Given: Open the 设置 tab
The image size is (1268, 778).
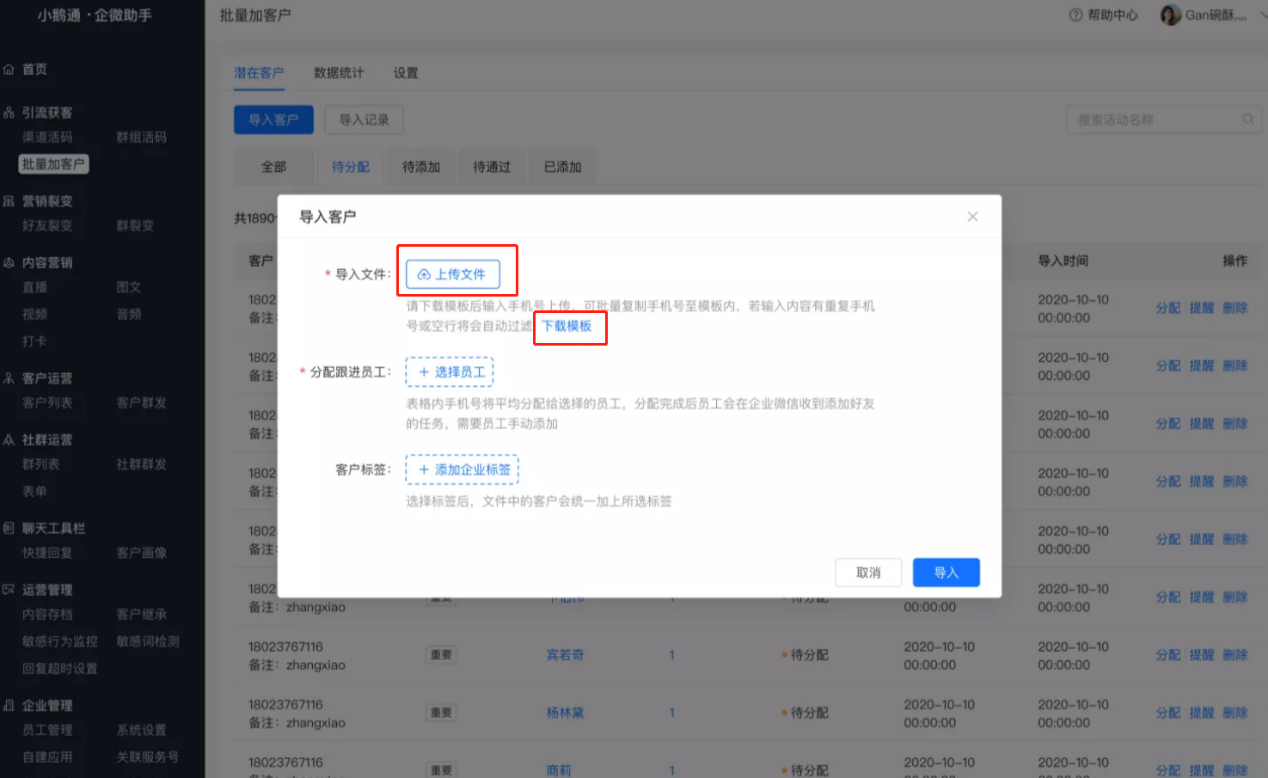Looking at the screenshot, I should pos(406,73).
